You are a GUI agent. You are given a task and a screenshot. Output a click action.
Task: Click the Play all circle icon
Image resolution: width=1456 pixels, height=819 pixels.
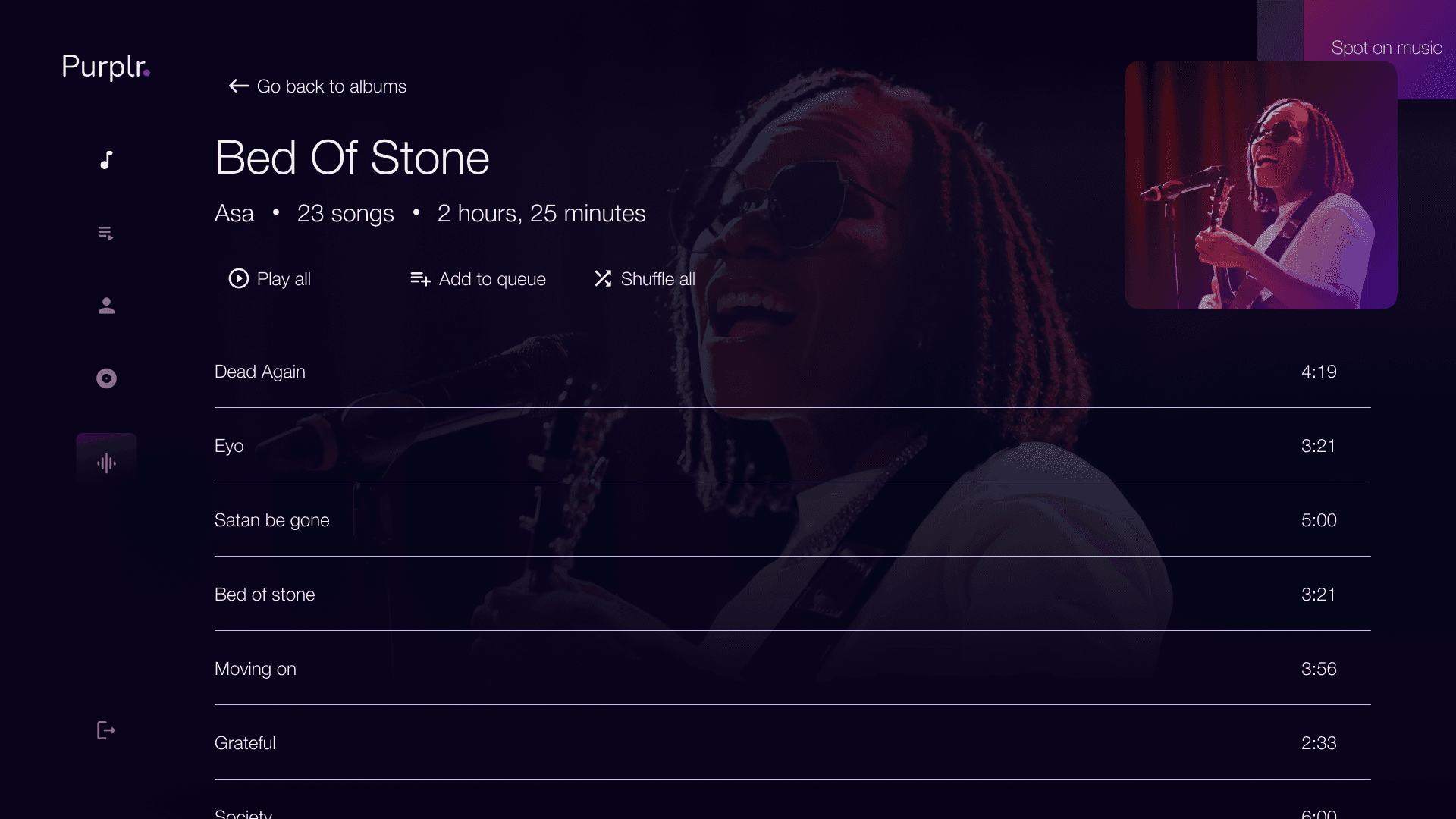click(x=239, y=278)
